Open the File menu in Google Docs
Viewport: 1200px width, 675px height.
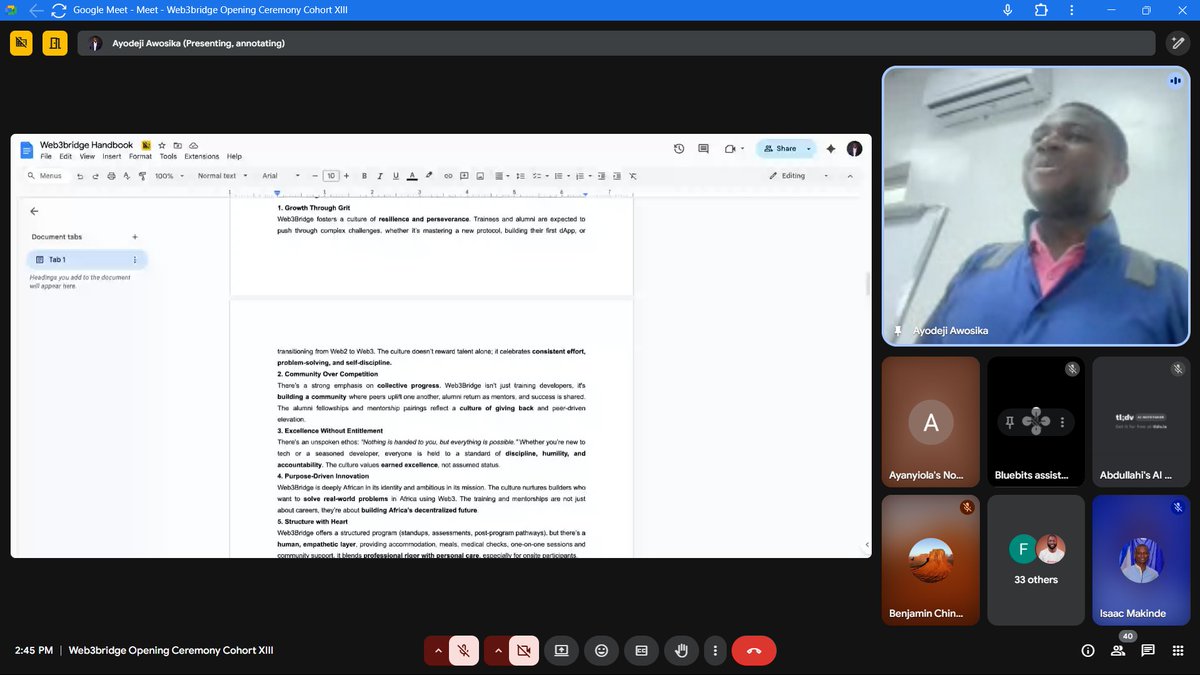point(46,156)
